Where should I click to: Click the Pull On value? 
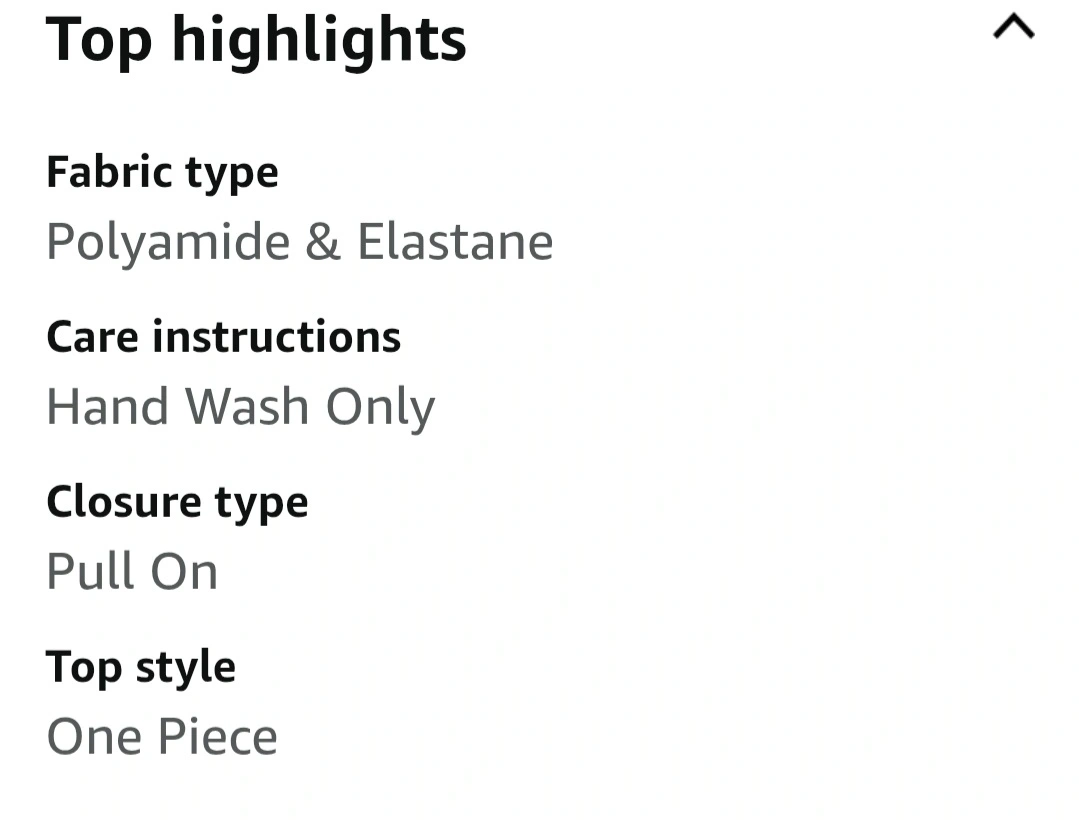pos(132,572)
